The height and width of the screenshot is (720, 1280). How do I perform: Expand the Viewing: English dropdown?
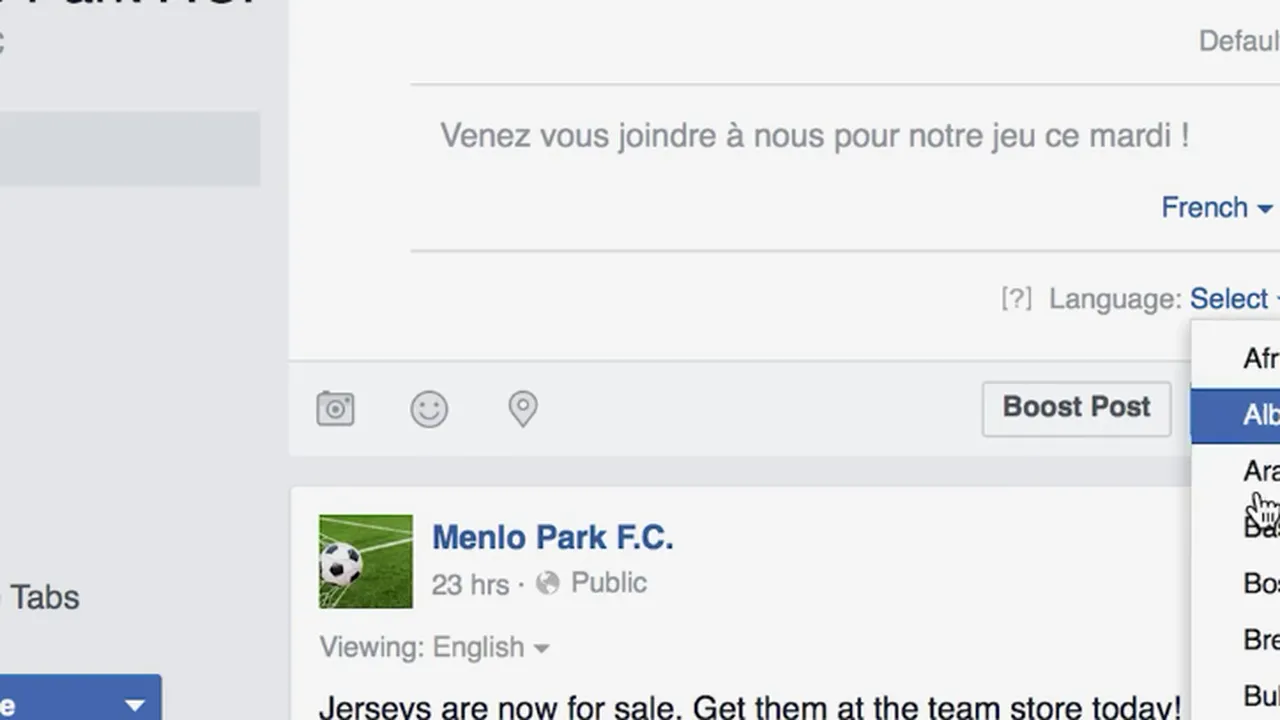(x=435, y=647)
